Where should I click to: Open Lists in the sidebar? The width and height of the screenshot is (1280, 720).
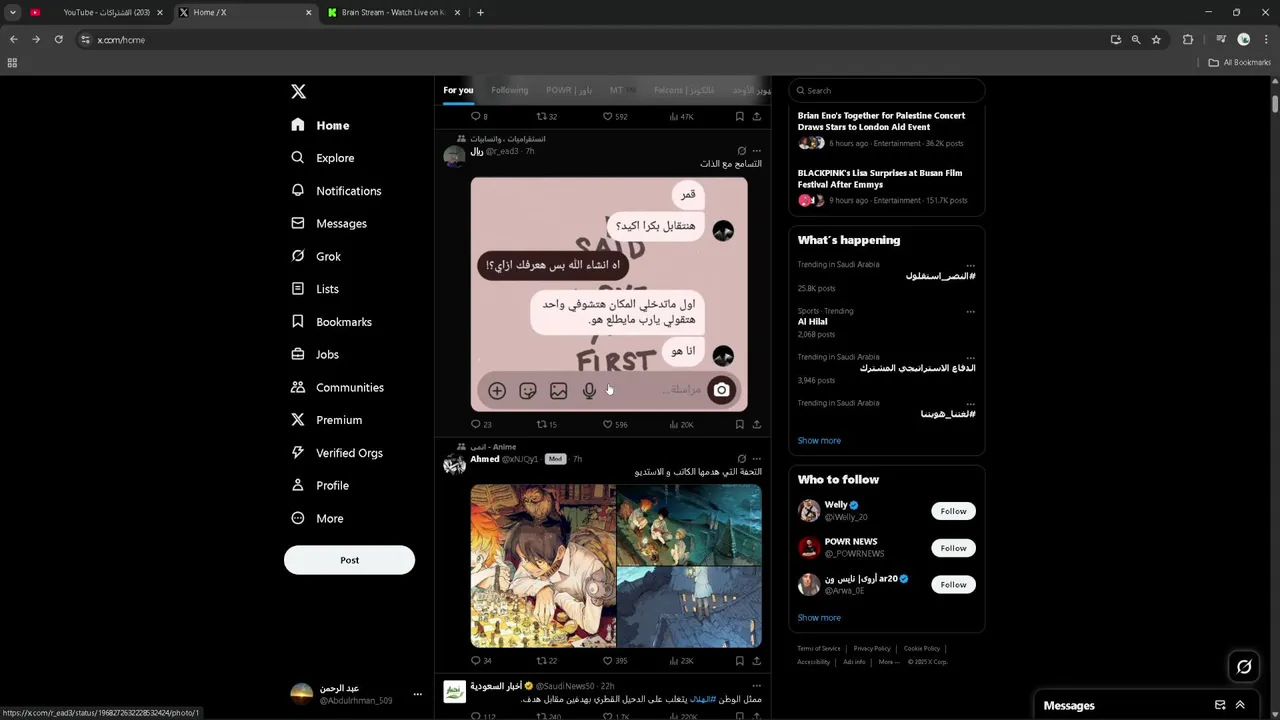point(315,289)
